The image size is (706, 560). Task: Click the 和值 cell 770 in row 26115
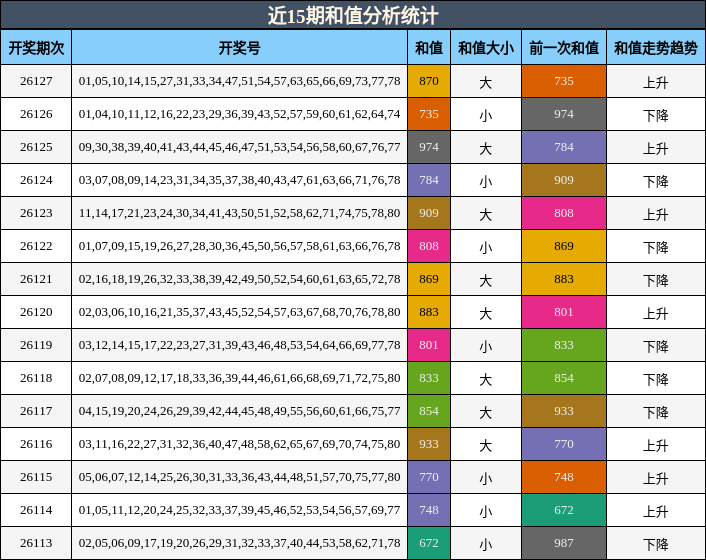429,477
